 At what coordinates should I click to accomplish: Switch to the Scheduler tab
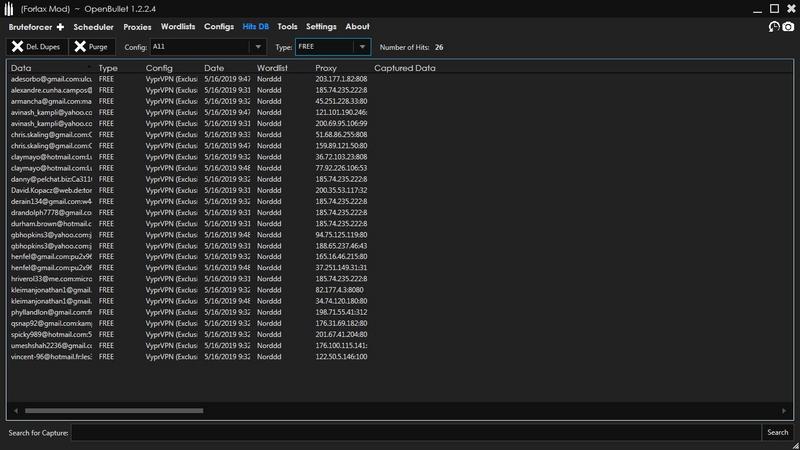coord(93,27)
